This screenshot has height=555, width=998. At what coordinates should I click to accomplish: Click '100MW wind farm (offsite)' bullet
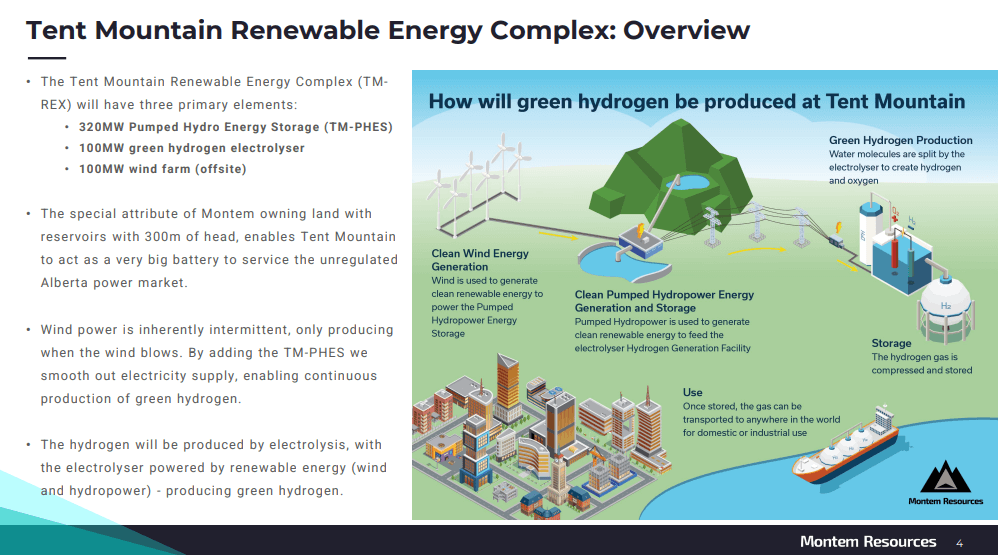[x=162, y=169]
